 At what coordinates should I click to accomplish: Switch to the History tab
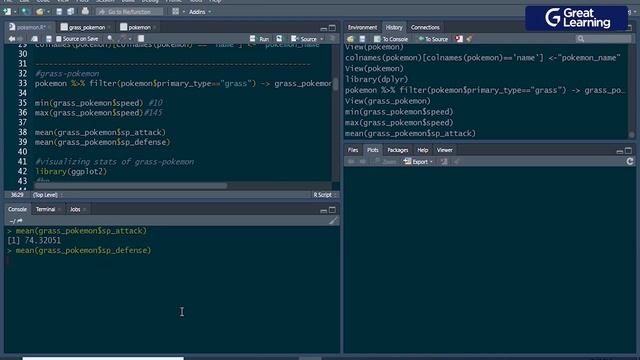pos(394,27)
